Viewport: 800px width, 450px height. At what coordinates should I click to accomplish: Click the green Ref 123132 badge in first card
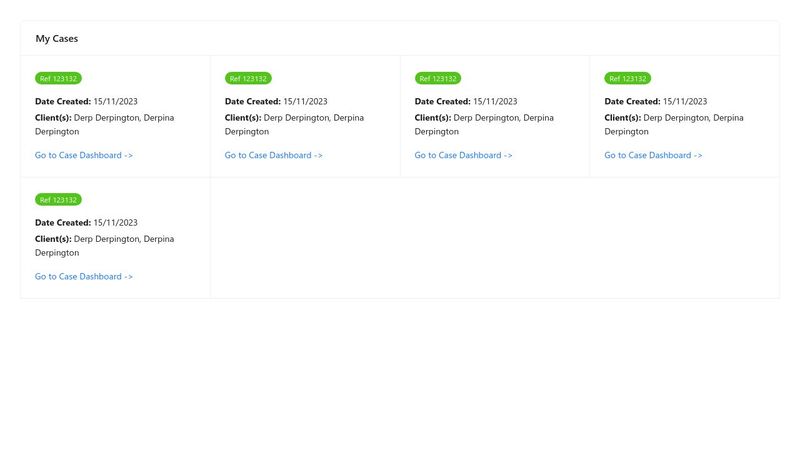[x=59, y=78]
